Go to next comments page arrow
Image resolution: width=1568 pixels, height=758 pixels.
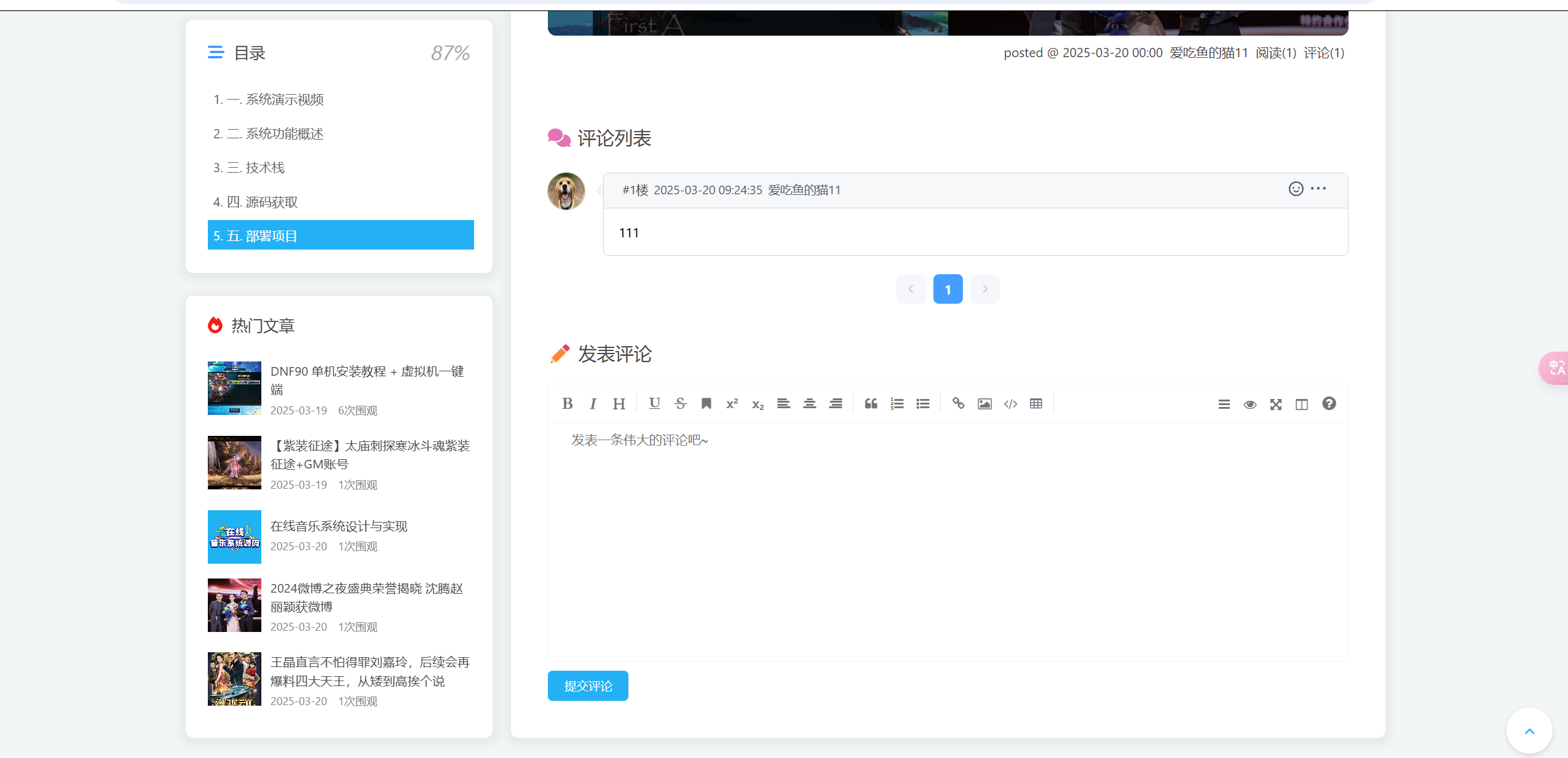coord(984,289)
